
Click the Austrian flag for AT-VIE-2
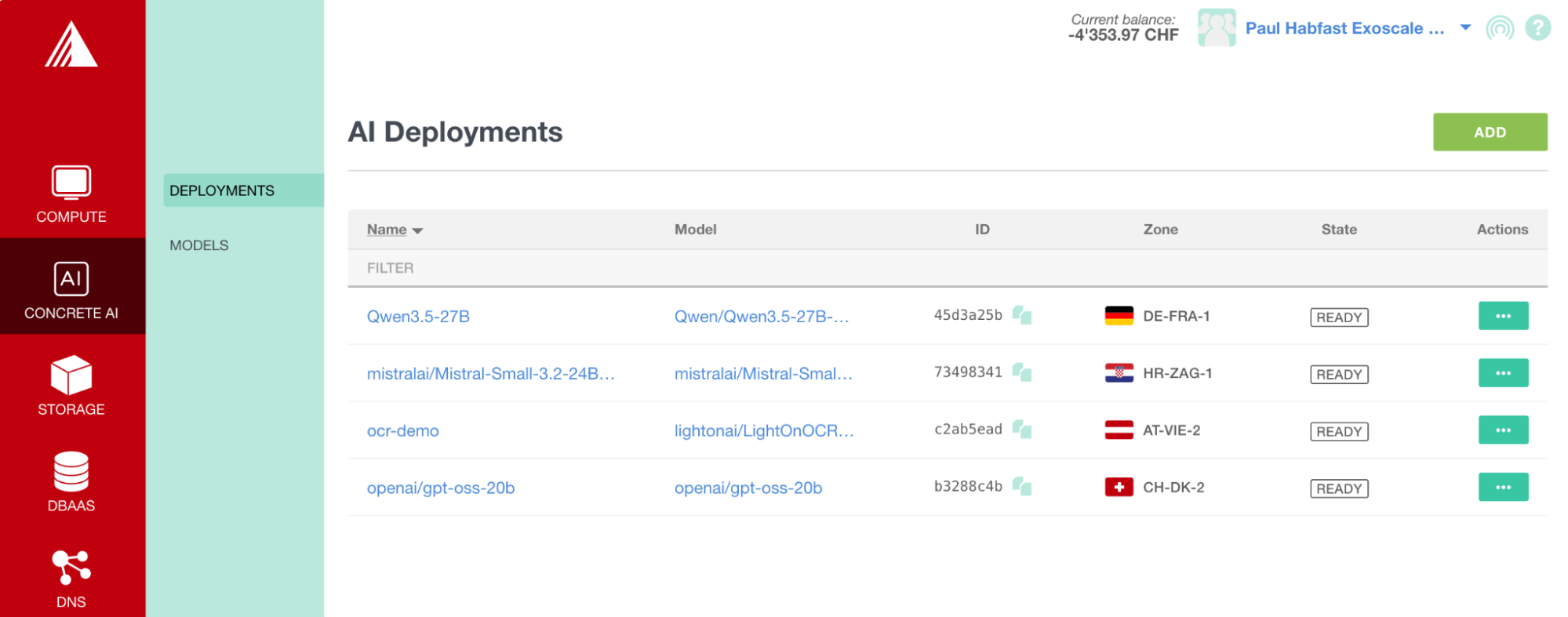click(x=1119, y=430)
